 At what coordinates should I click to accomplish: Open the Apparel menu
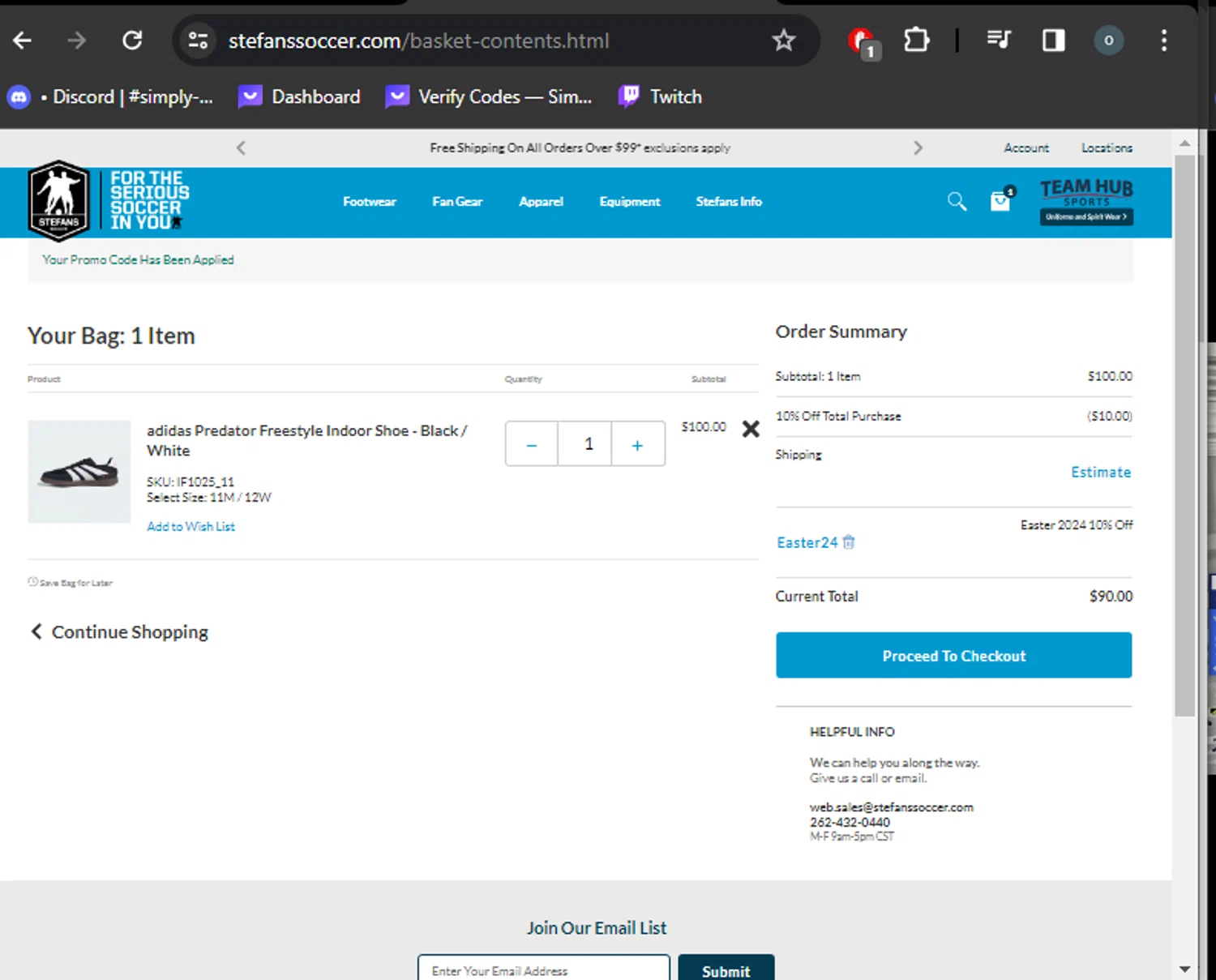(541, 202)
